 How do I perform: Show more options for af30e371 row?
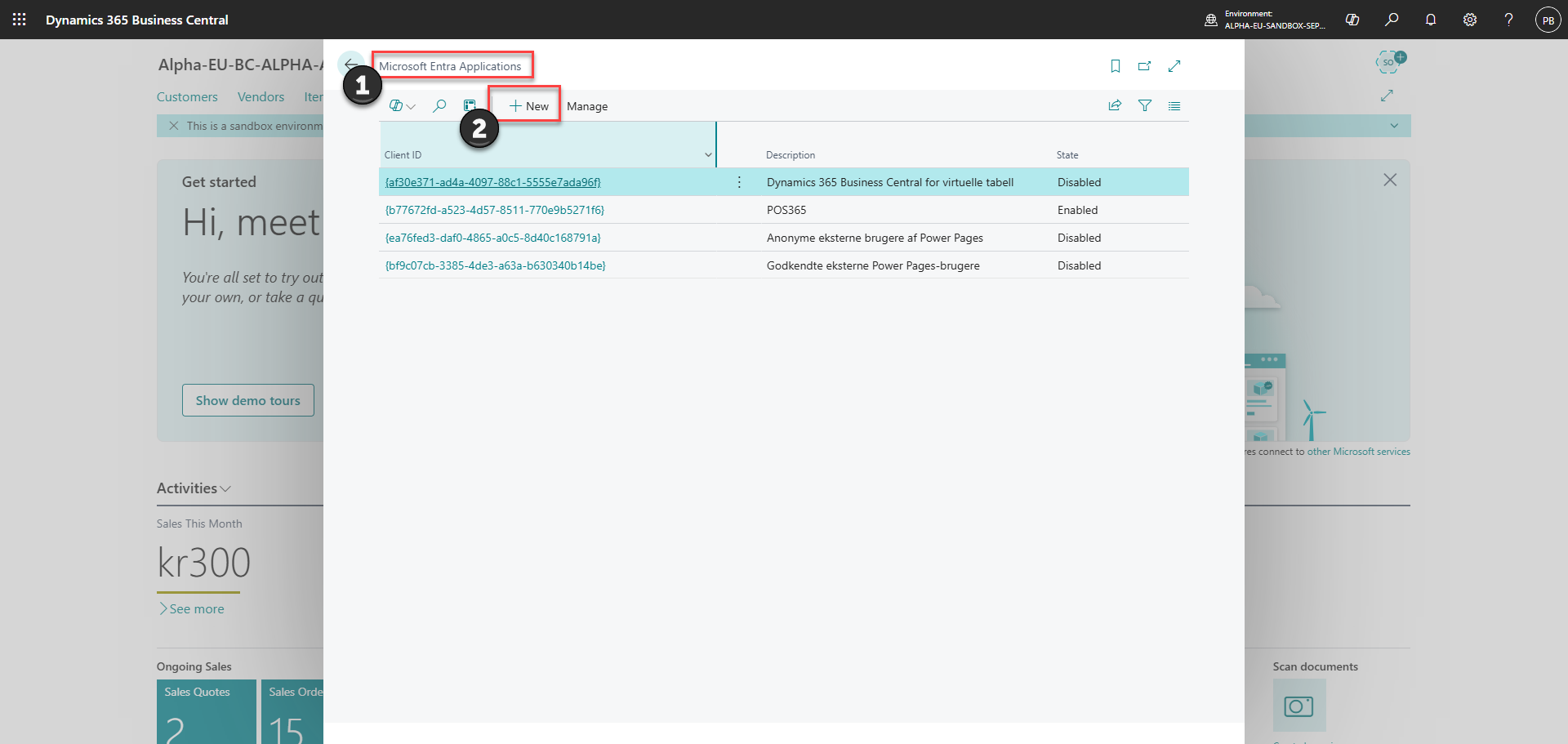tap(739, 182)
